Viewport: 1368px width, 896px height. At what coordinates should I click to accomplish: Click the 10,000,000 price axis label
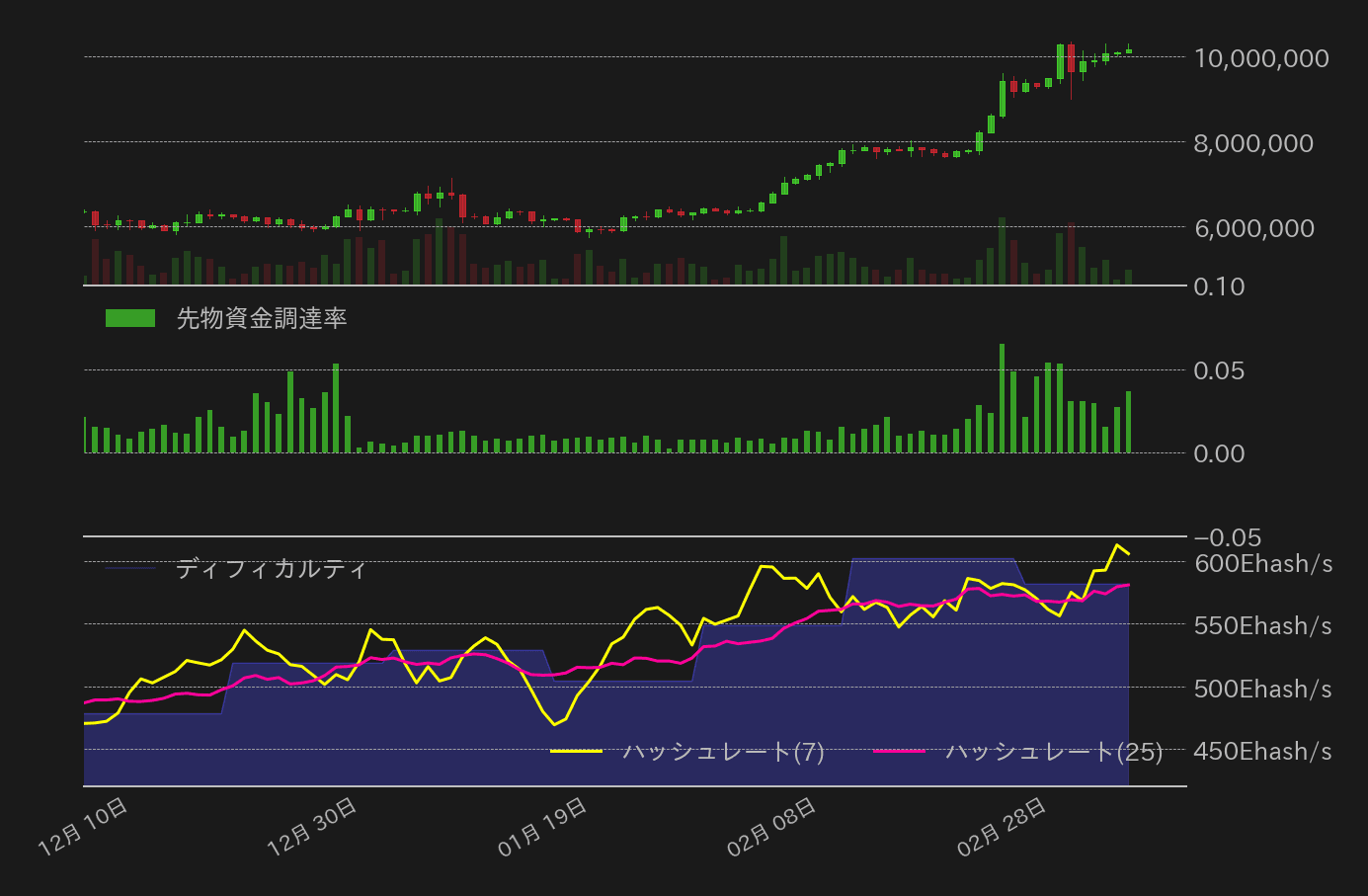[x=1260, y=58]
